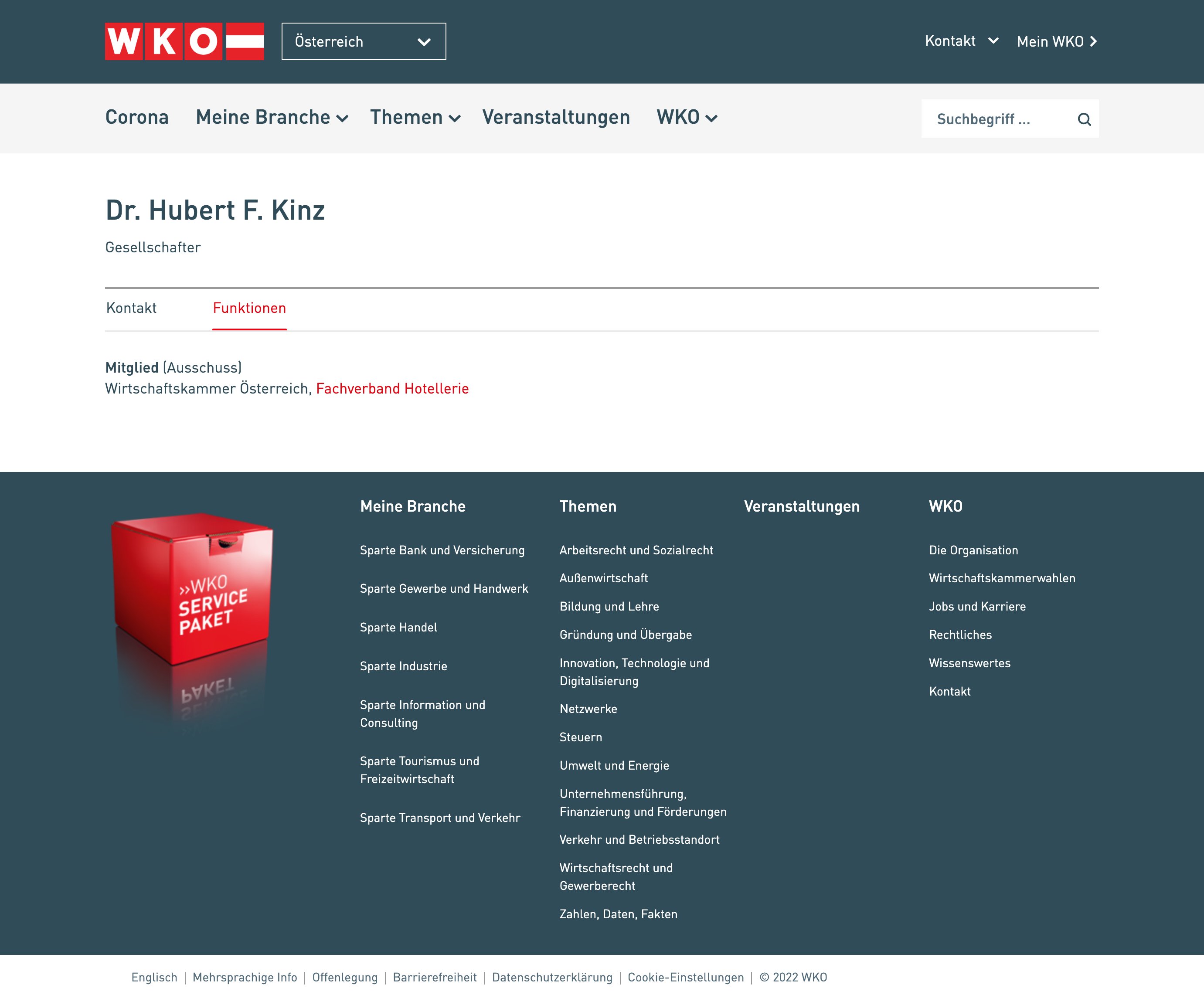Open Jobs und Karriere link

[977, 607]
